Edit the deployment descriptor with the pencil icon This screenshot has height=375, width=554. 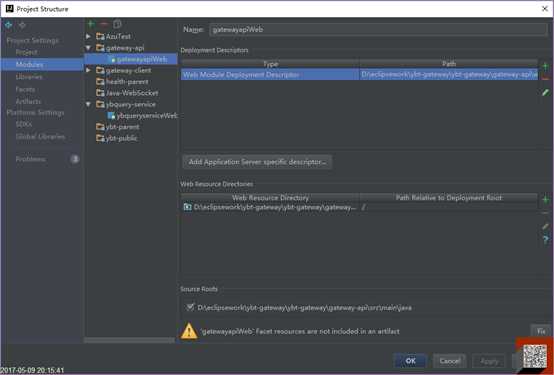545,92
